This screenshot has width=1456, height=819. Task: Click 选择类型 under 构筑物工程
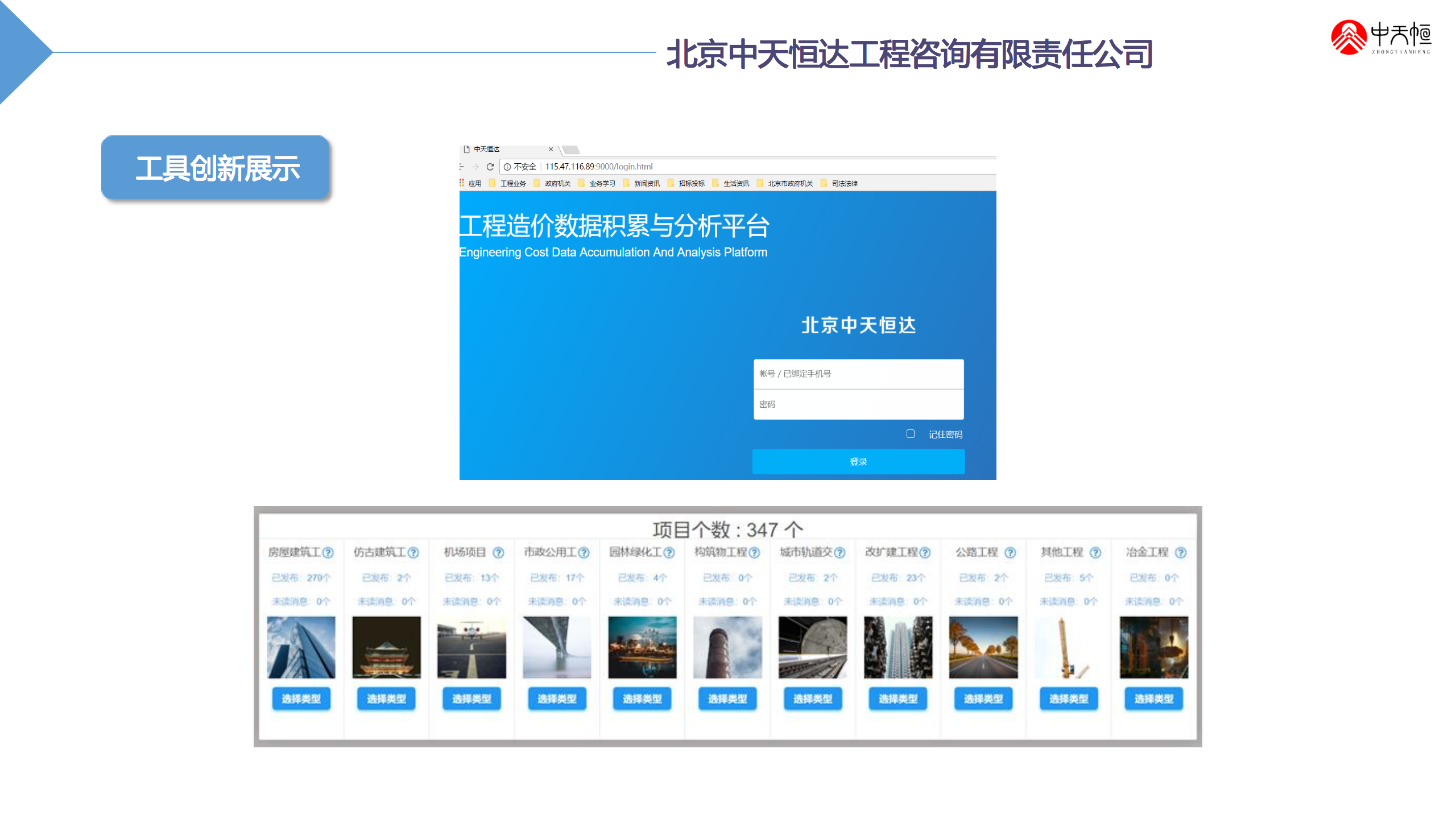728,698
